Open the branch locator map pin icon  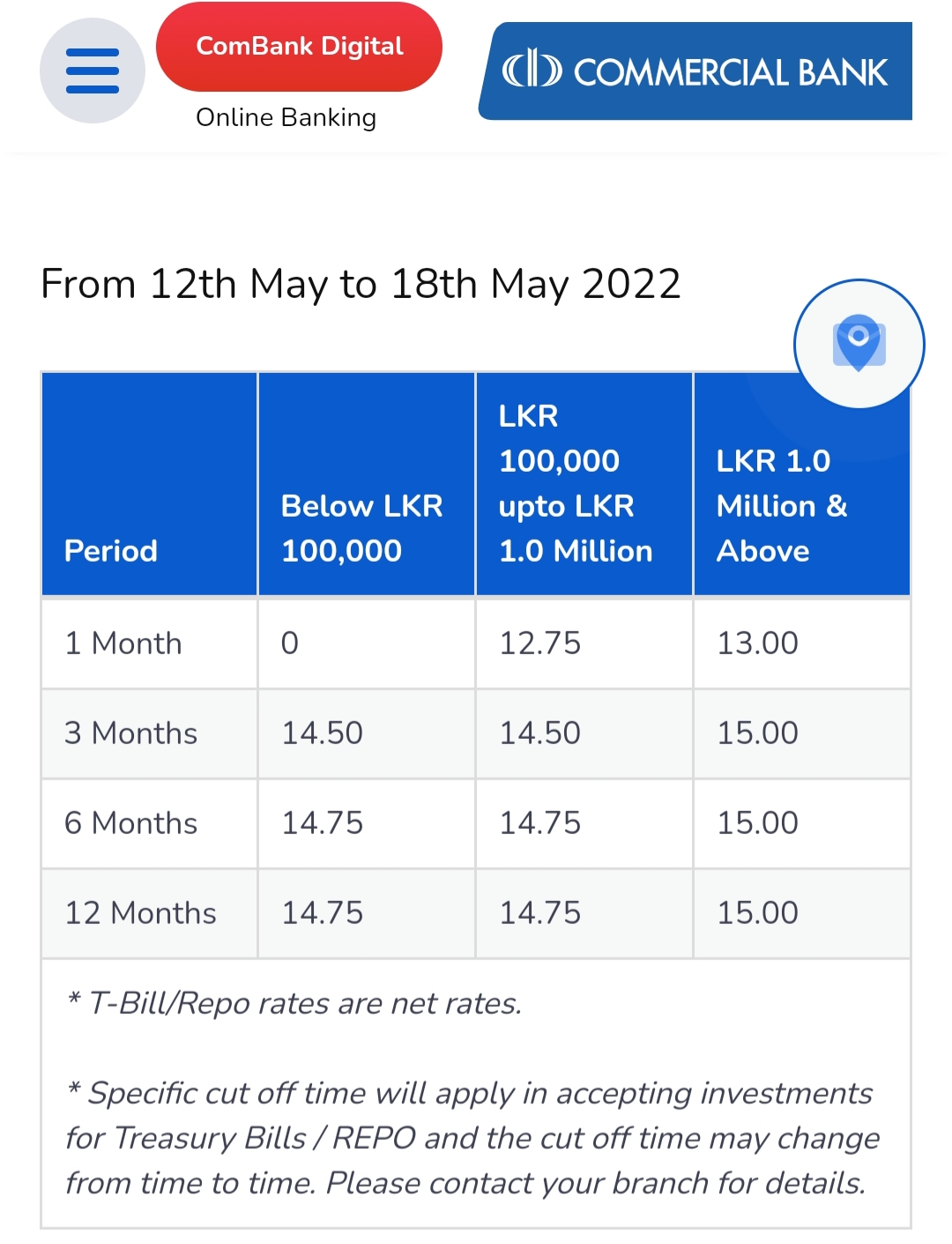(859, 344)
